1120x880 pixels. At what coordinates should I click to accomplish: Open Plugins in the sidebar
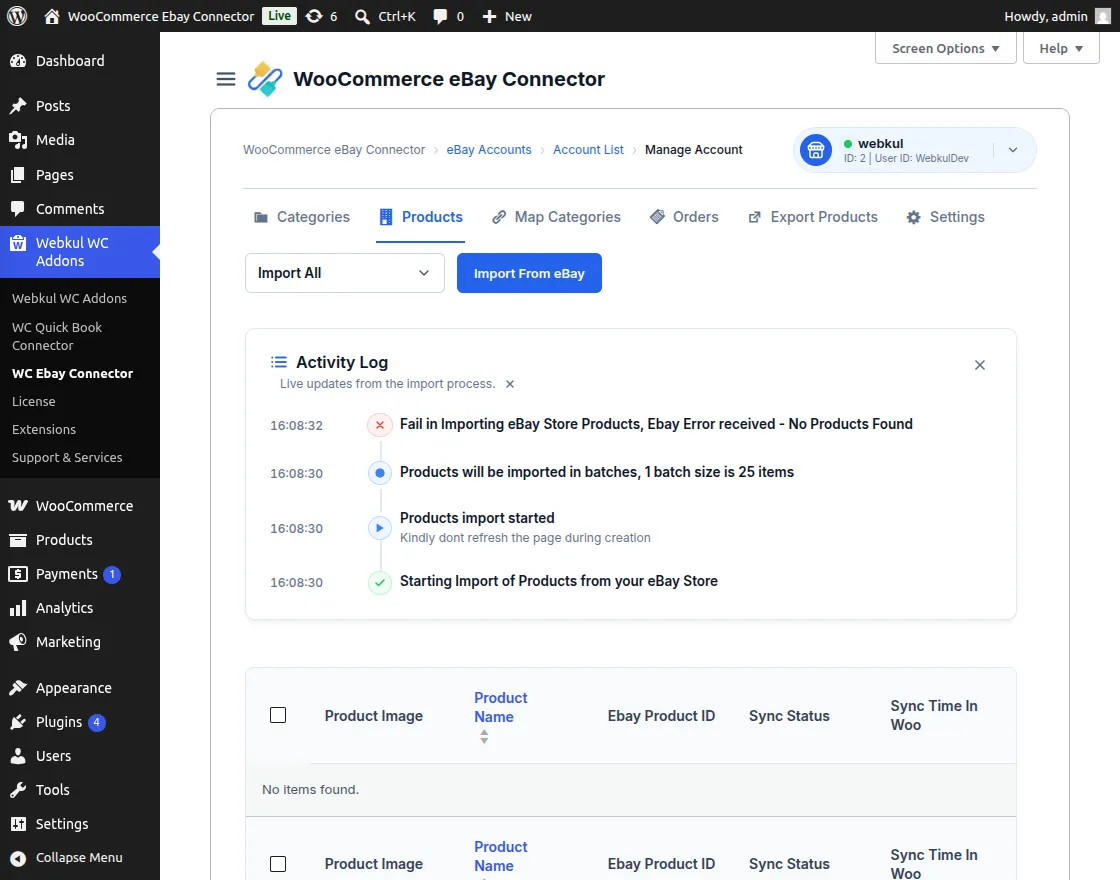(79, 722)
